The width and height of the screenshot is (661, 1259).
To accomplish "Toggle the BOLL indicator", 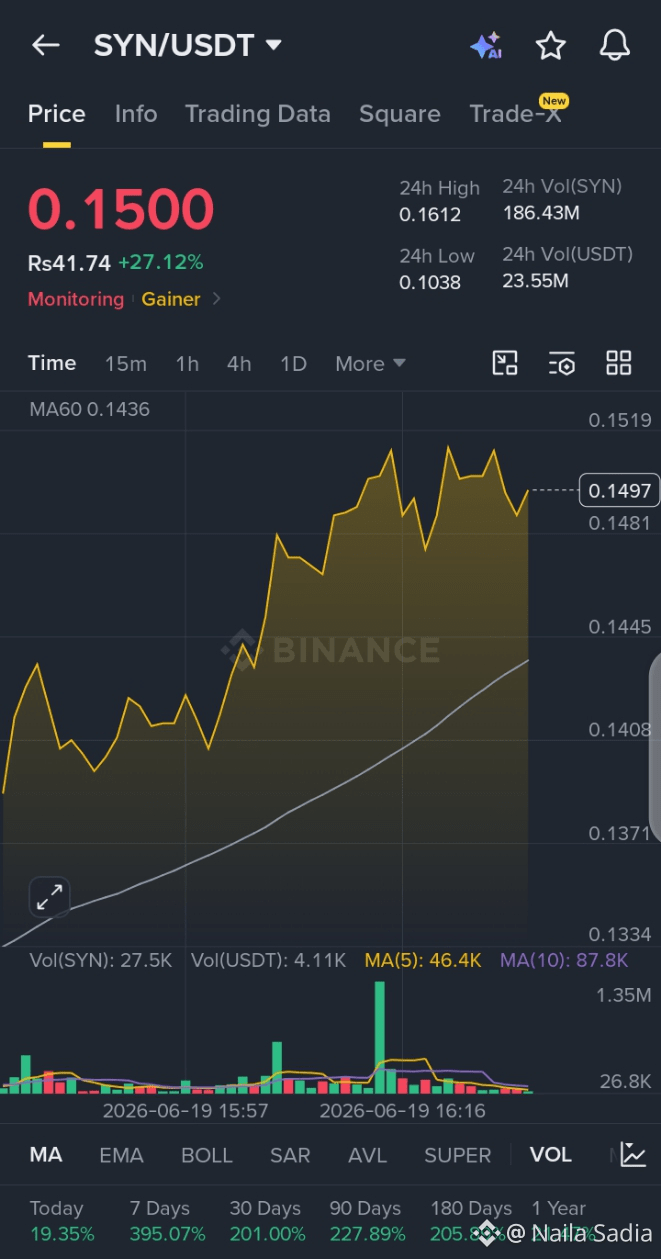I will [x=207, y=1155].
